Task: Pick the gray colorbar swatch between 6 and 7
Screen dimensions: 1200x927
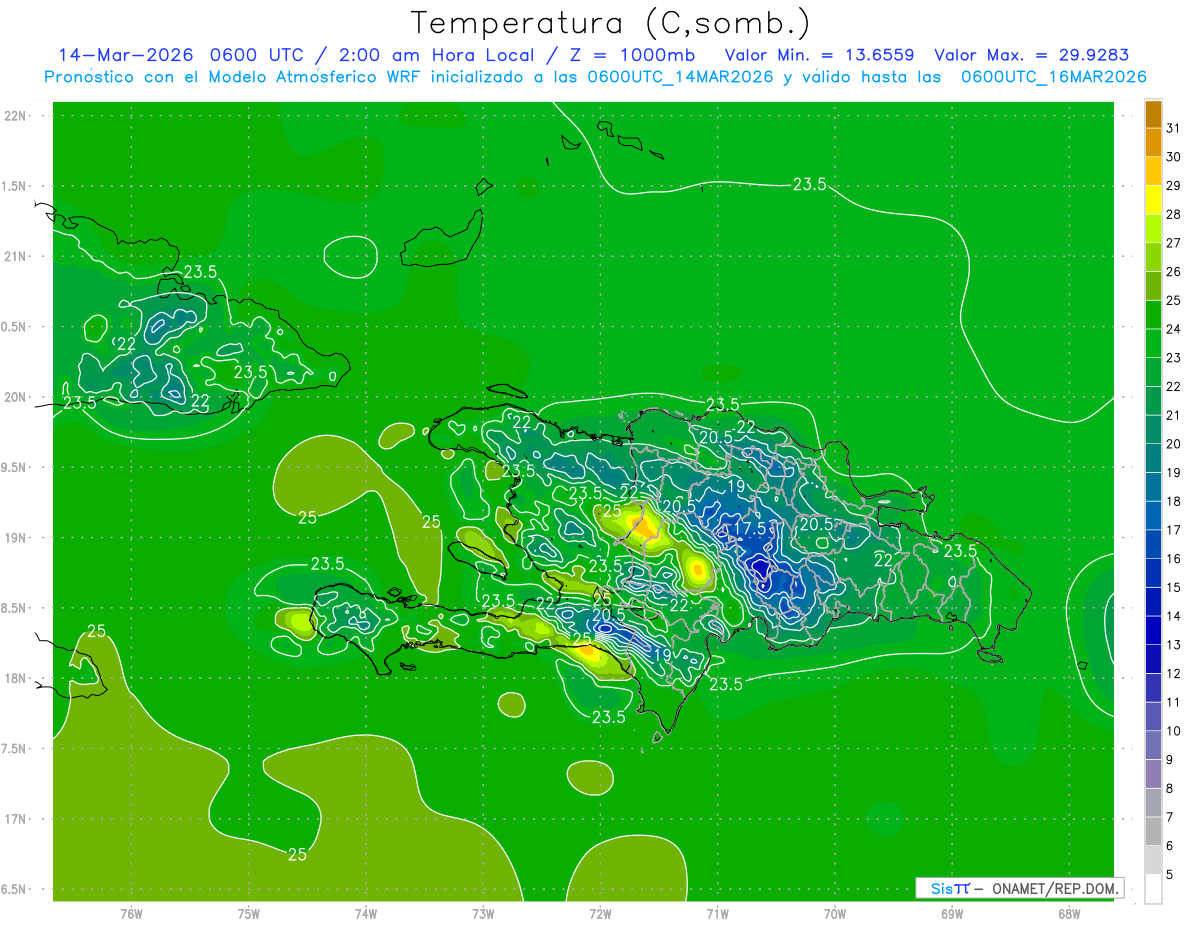Action: tap(1153, 831)
